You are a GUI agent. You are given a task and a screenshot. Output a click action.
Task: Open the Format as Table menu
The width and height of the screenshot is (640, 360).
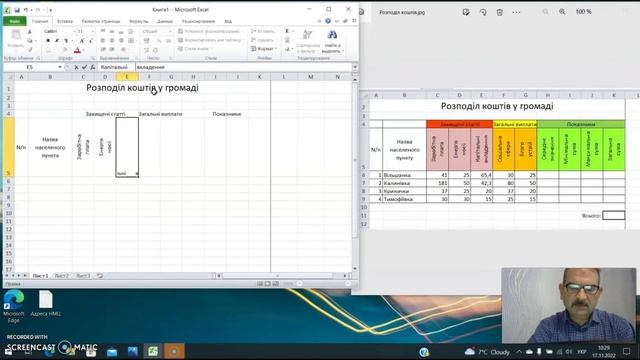(x=210, y=40)
